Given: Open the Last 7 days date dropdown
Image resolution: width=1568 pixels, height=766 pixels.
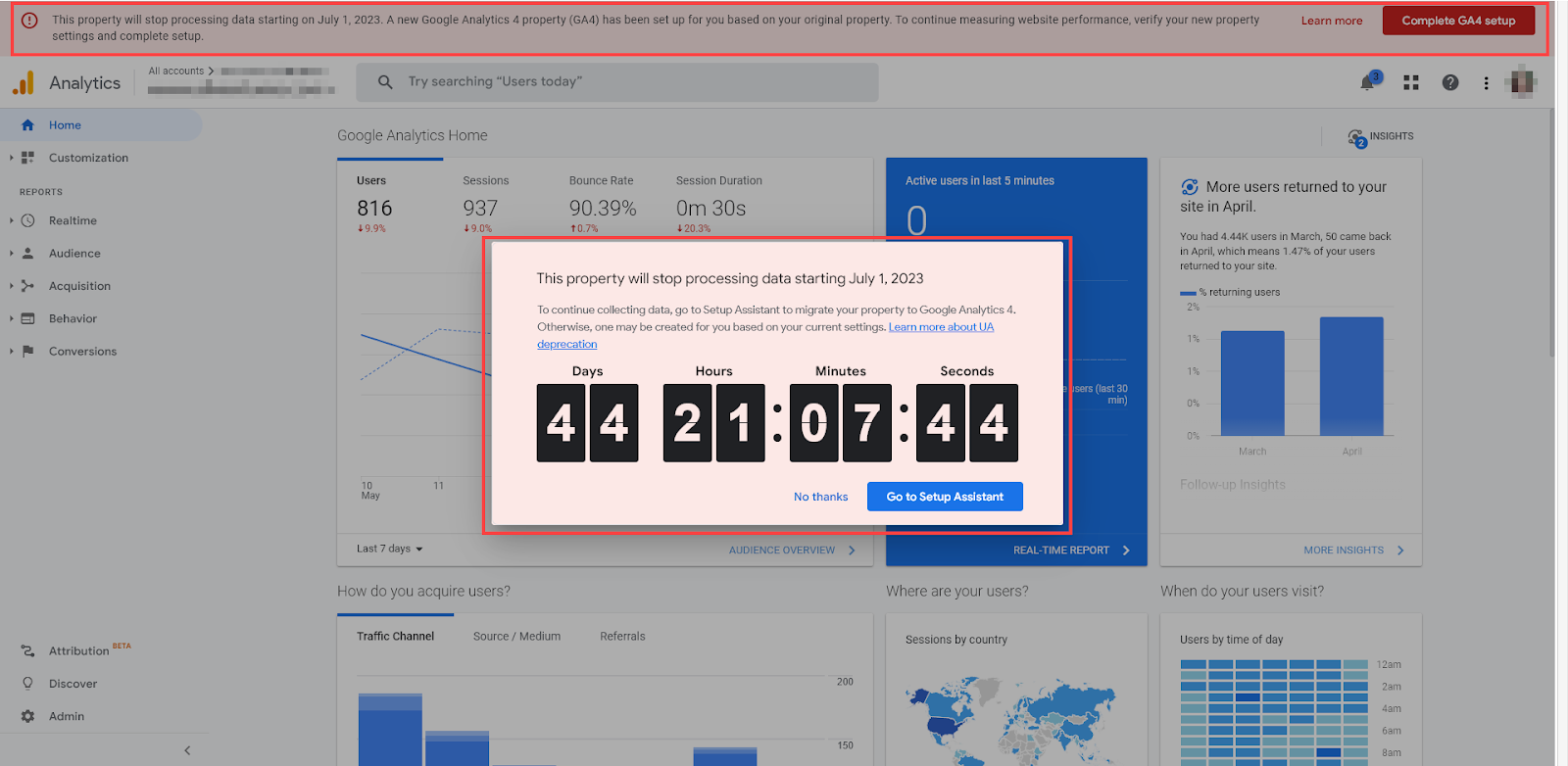Looking at the screenshot, I should [x=390, y=549].
